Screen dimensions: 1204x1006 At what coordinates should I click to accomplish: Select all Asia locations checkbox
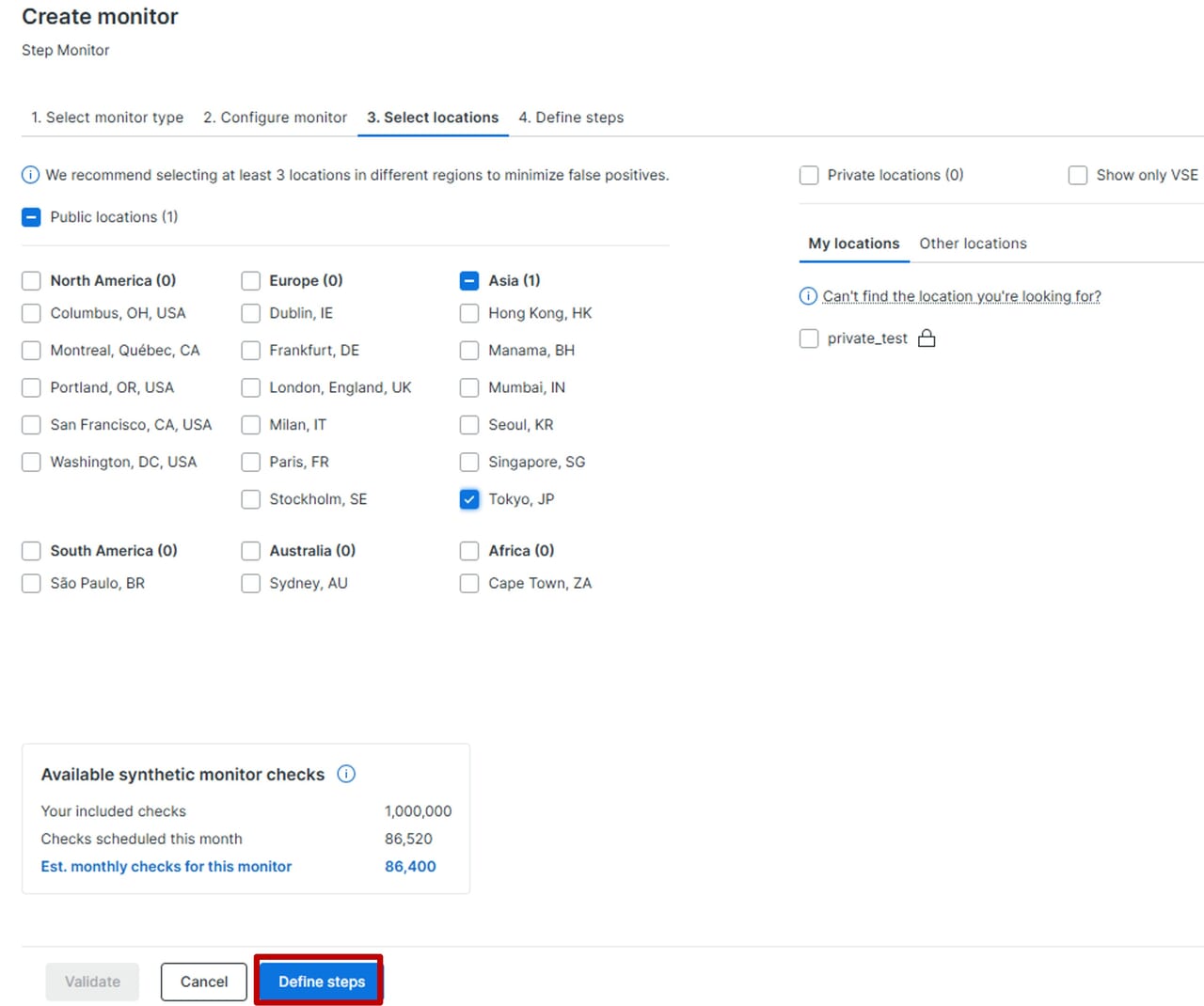coord(469,280)
